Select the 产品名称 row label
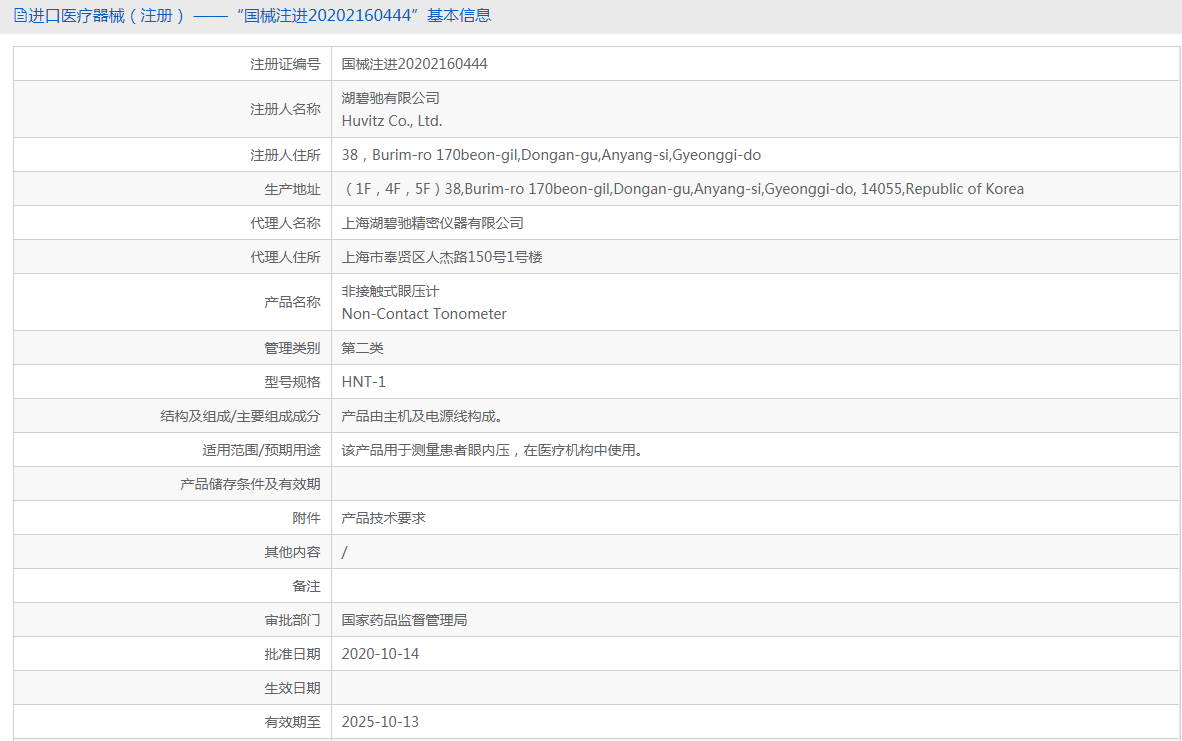Screen dimensions: 1182x741 (292, 302)
